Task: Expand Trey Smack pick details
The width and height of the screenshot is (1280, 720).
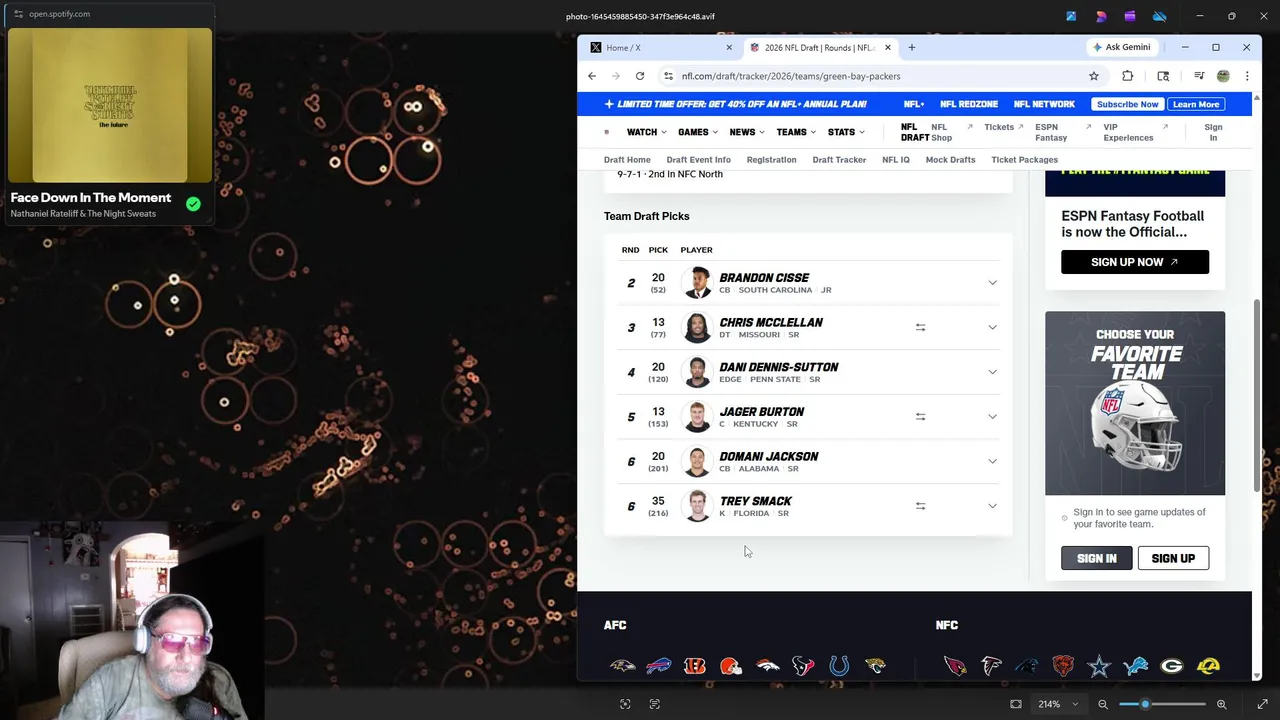Action: click(992, 506)
